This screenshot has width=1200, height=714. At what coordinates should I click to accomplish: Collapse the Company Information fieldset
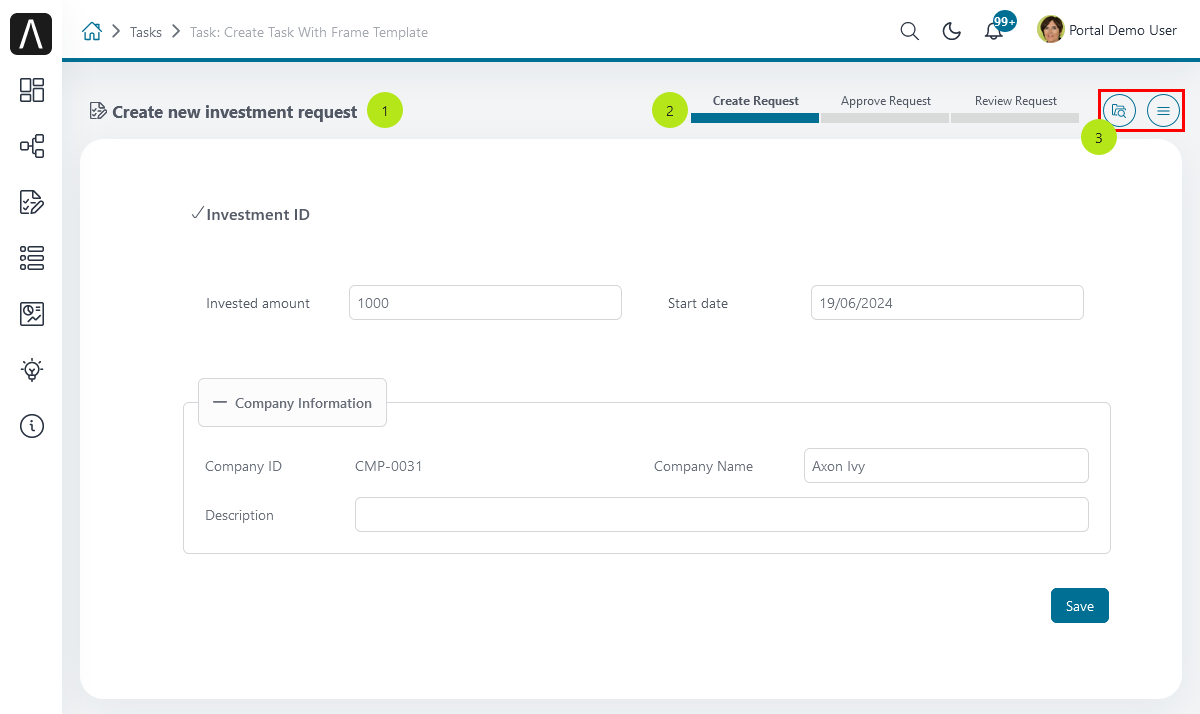click(x=292, y=403)
